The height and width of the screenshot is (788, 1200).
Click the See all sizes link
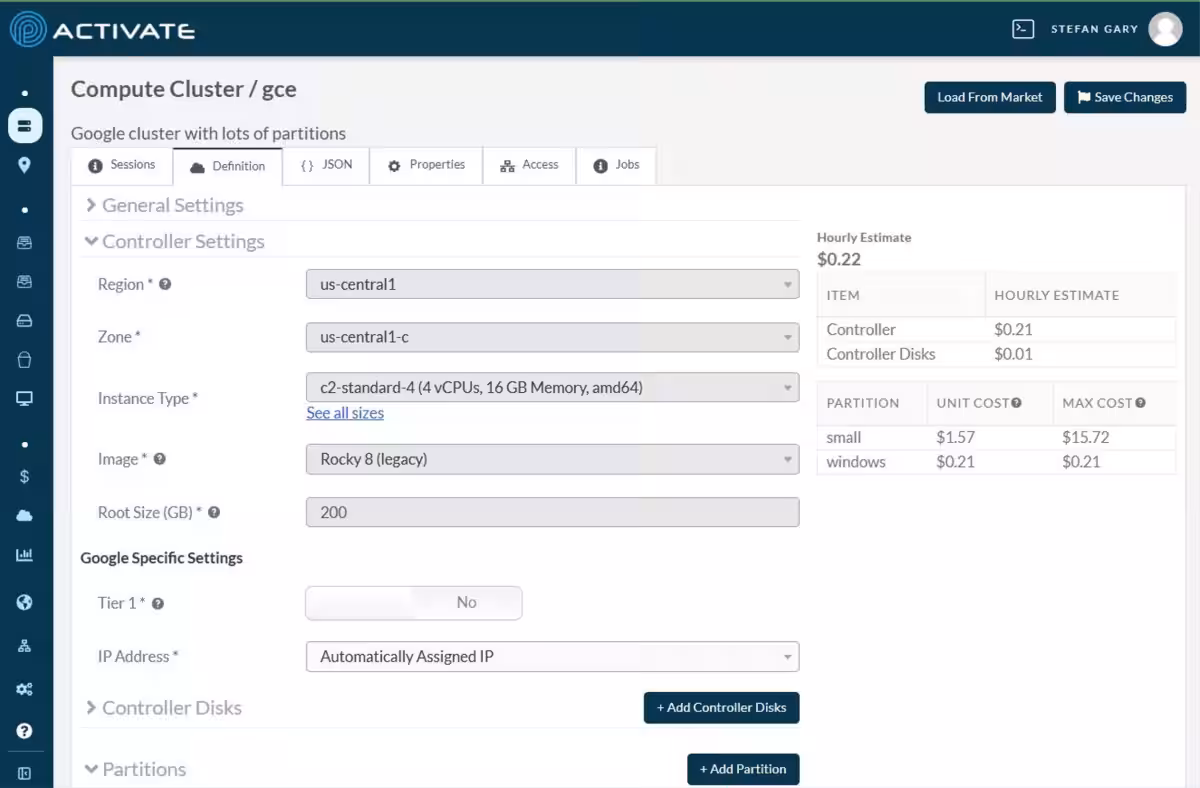tap(345, 413)
